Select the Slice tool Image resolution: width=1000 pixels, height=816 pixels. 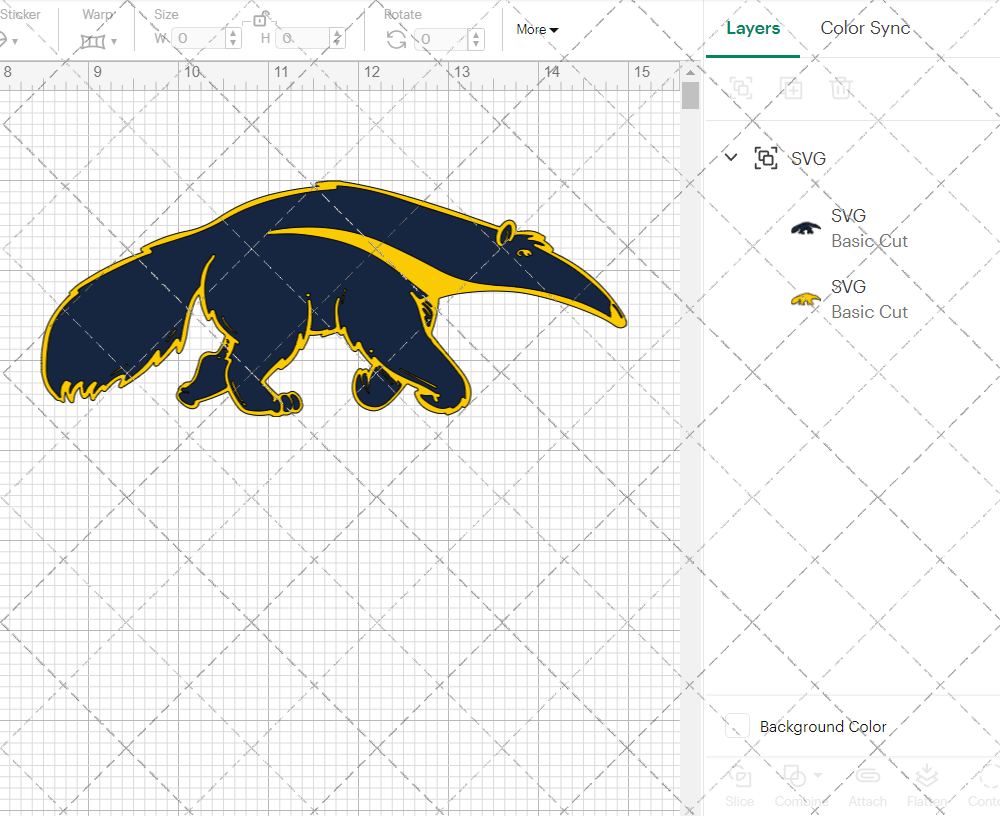739,786
